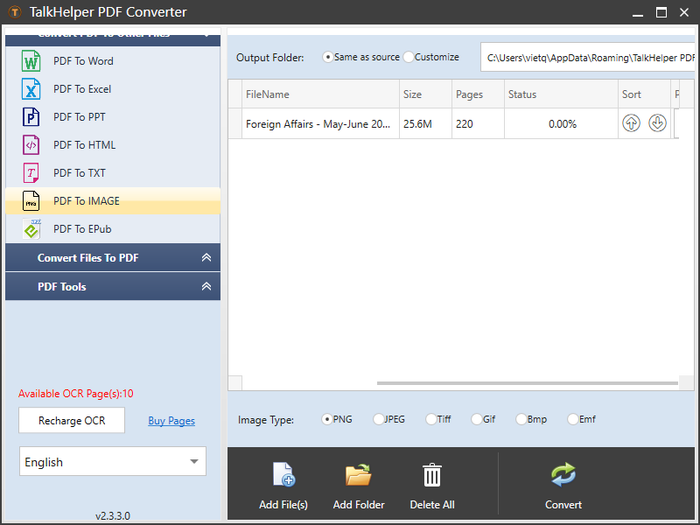Image resolution: width=700 pixels, height=525 pixels.
Task: Click the Recharge OCR button
Action: (71, 420)
